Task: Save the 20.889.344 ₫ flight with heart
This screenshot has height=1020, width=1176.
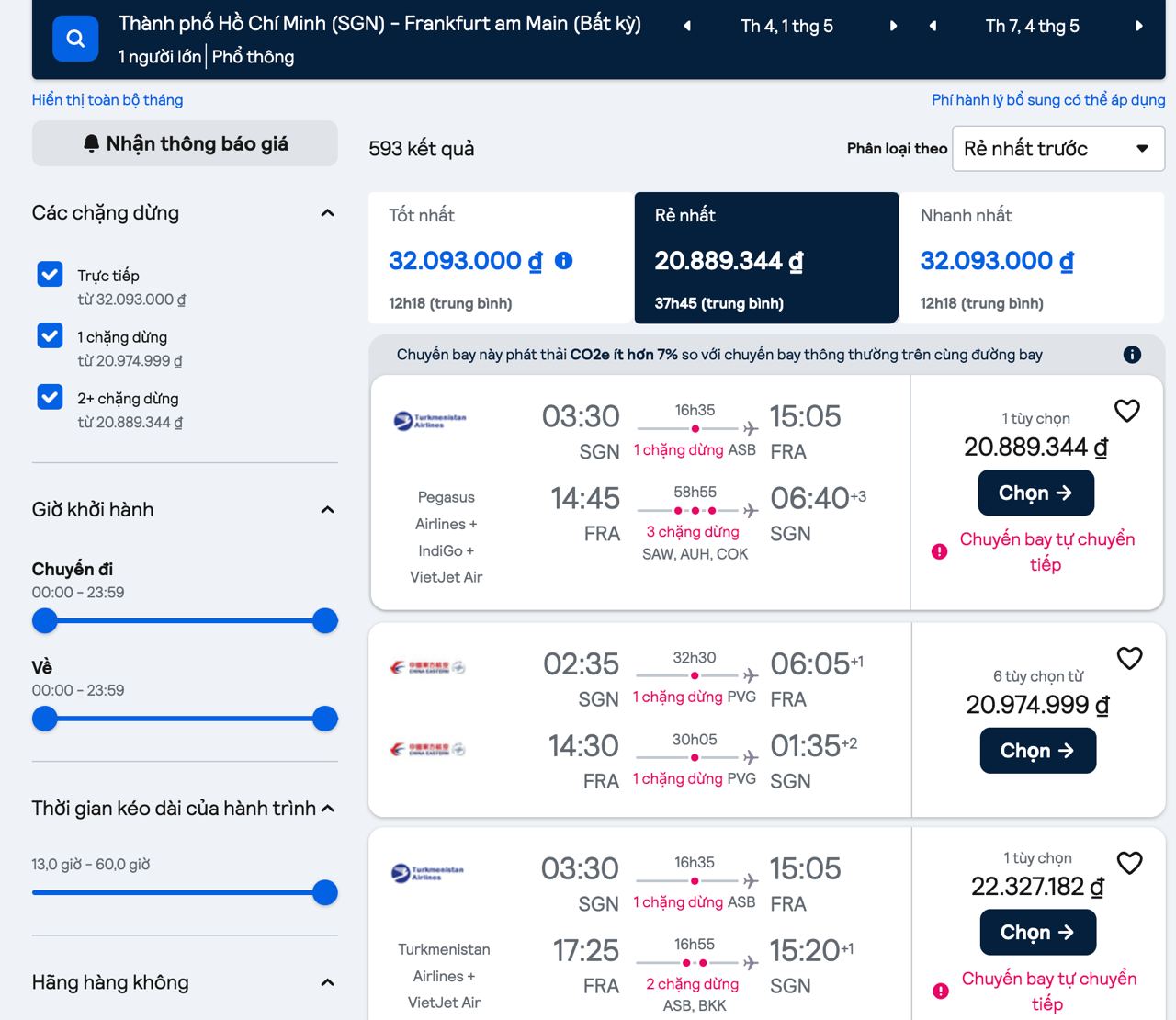Action: point(1126,411)
